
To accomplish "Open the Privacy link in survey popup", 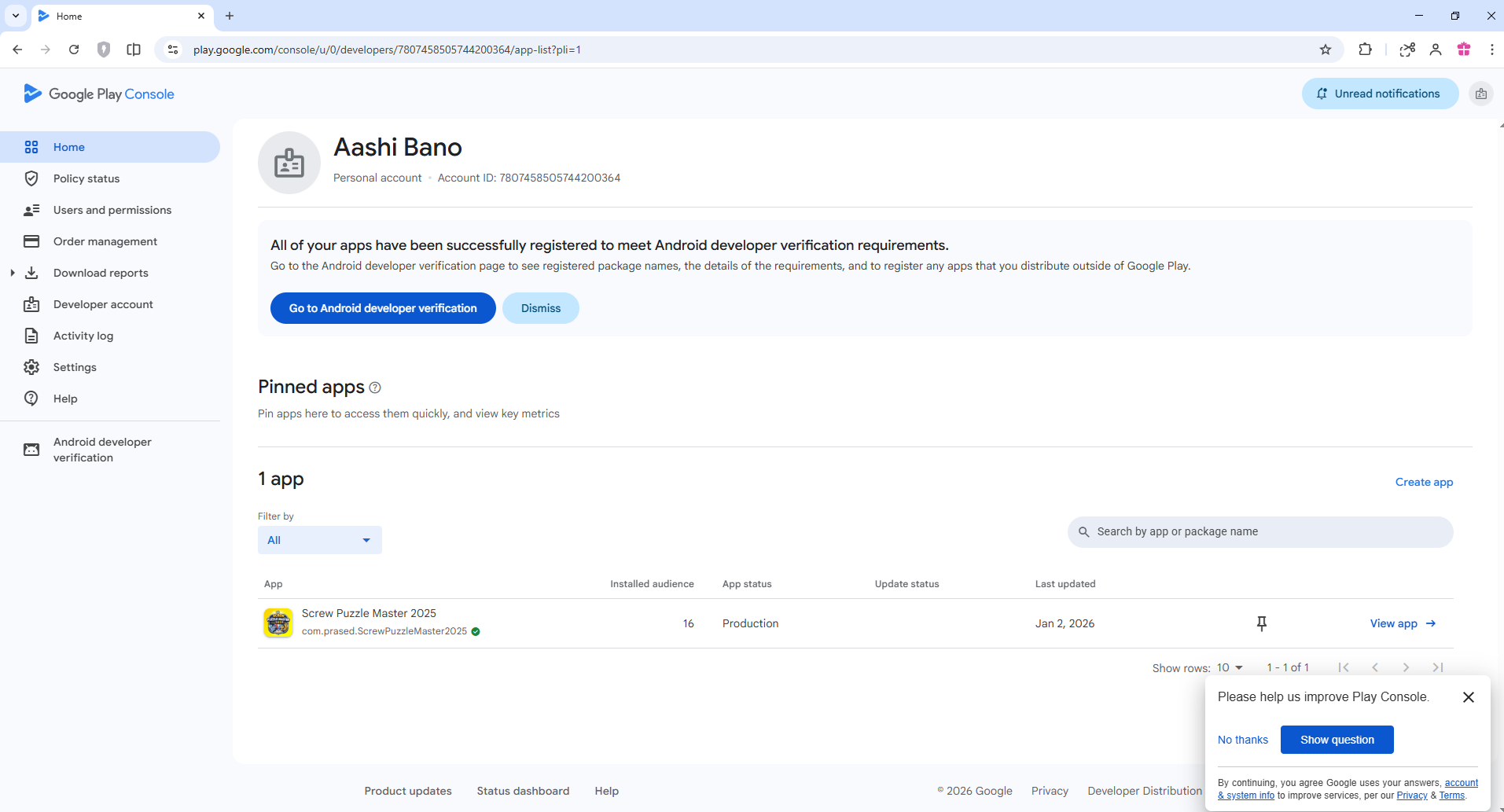I will click(1411, 795).
